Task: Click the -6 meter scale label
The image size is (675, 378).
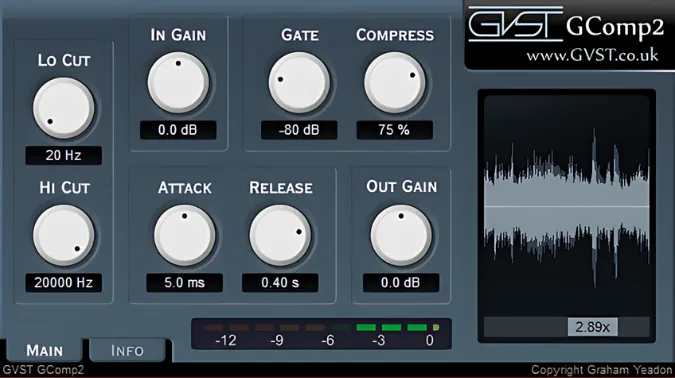Action: click(328, 341)
